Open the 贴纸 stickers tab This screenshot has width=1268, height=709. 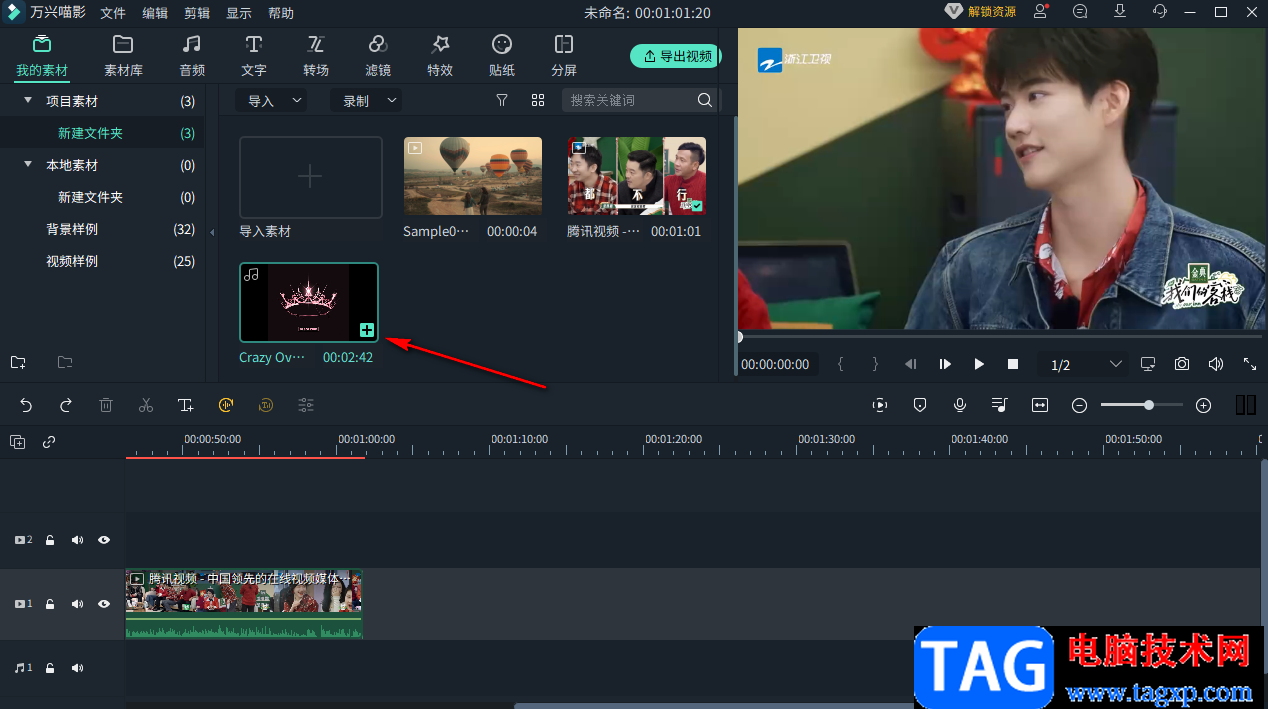[x=502, y=56]
